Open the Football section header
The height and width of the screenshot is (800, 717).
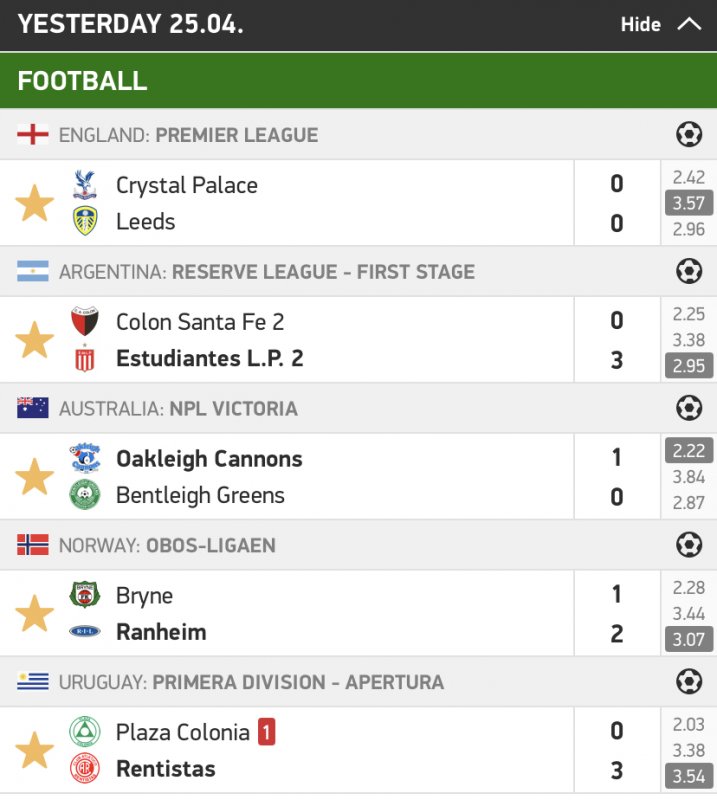pos(82,81)
